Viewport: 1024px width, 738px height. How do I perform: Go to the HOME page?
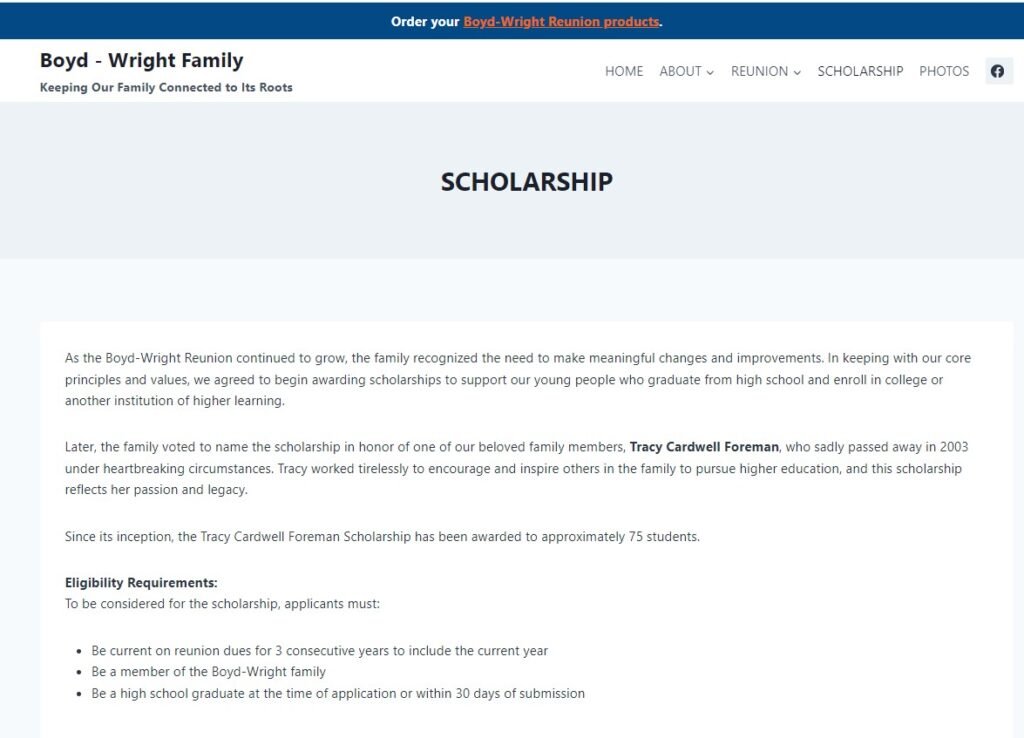pyautogui.click(x=624, y=71)
